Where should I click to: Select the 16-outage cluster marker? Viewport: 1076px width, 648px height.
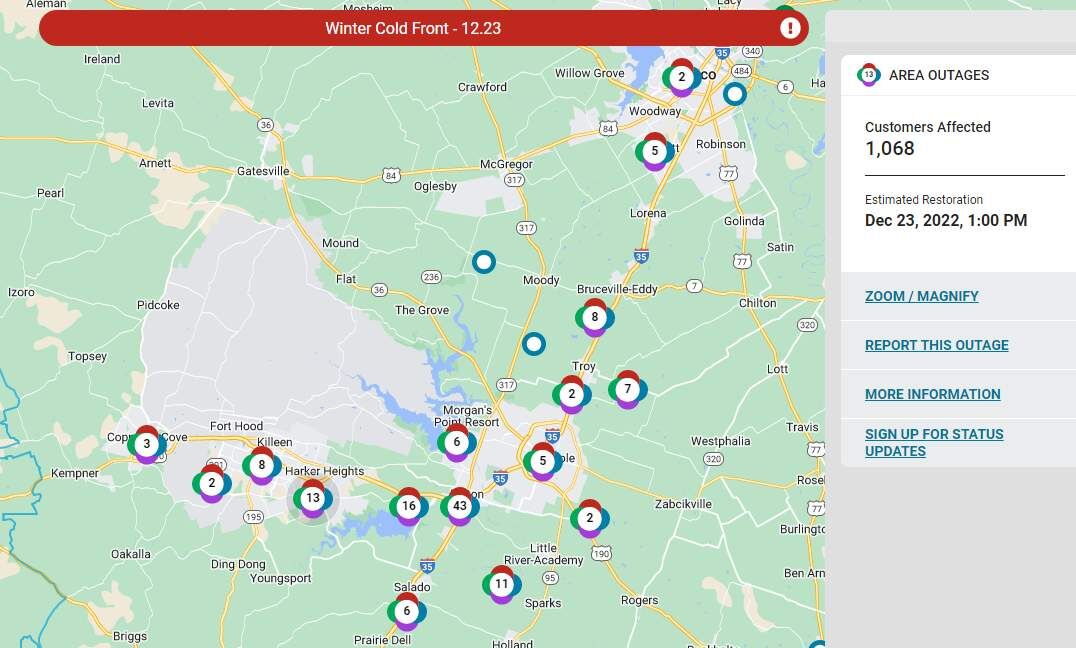(x=408, y=506)
